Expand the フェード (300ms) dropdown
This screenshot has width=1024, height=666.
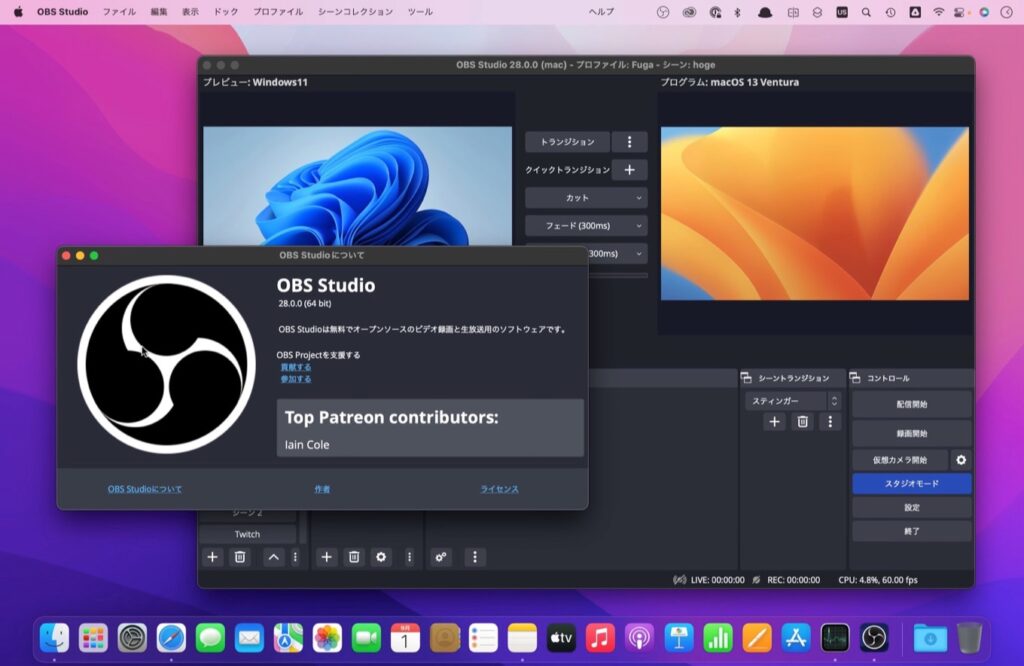coord(585,225)
